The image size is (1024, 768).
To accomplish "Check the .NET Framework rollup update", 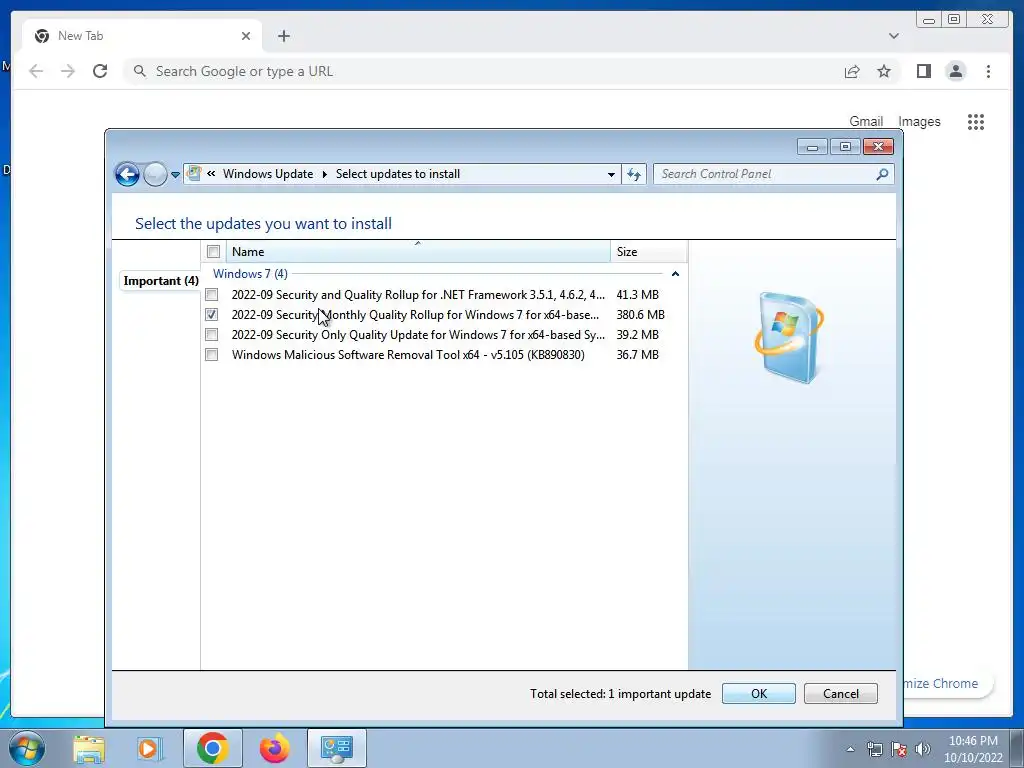I will click(x=212, y=295).
